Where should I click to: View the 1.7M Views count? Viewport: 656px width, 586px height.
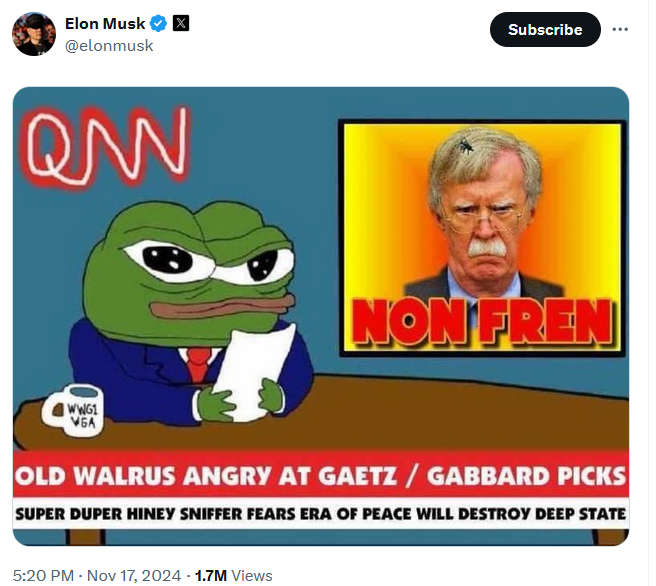[x=233, y=576]
